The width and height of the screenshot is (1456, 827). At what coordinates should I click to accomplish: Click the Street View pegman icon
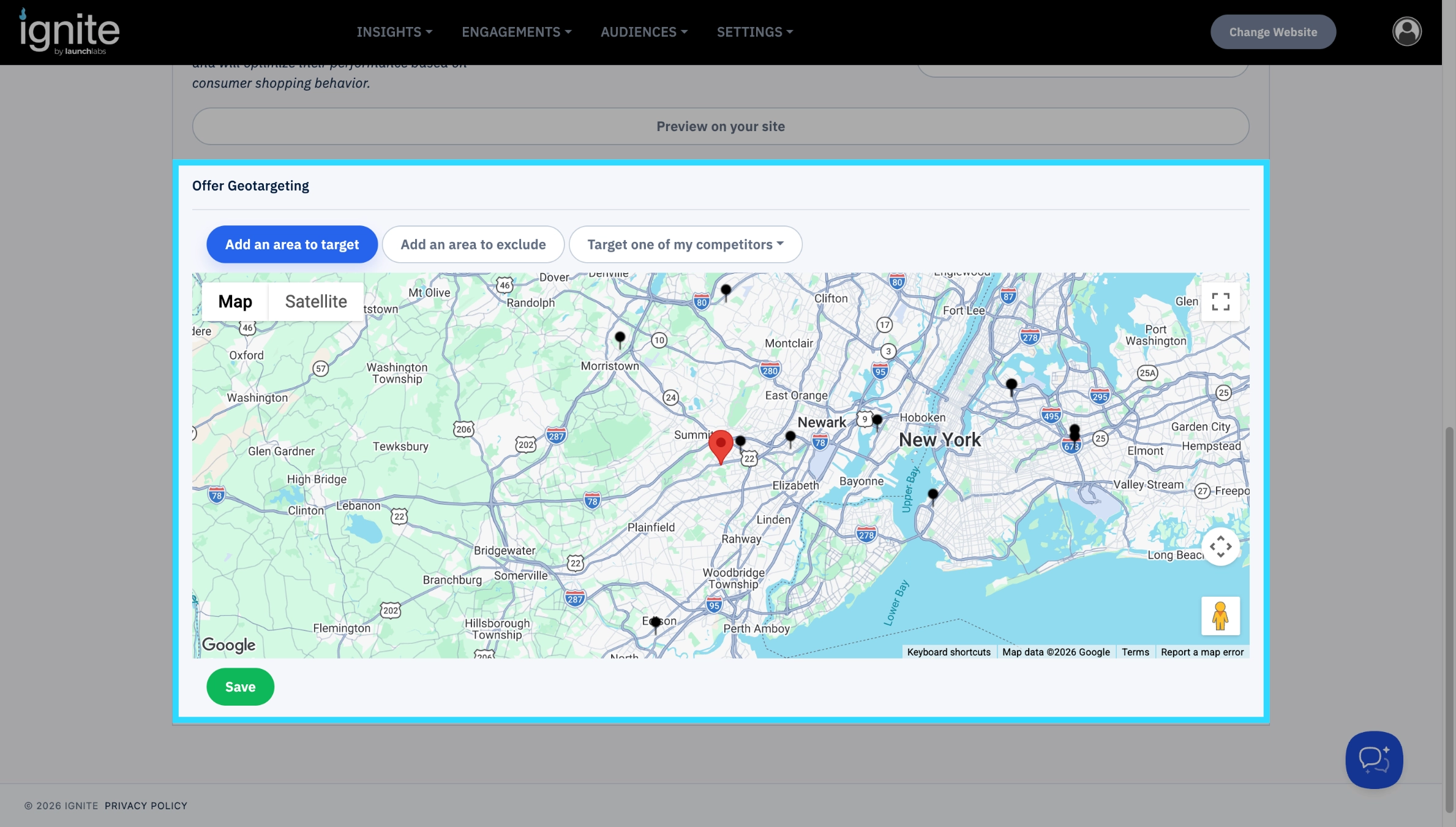[x=1220, y=616]
